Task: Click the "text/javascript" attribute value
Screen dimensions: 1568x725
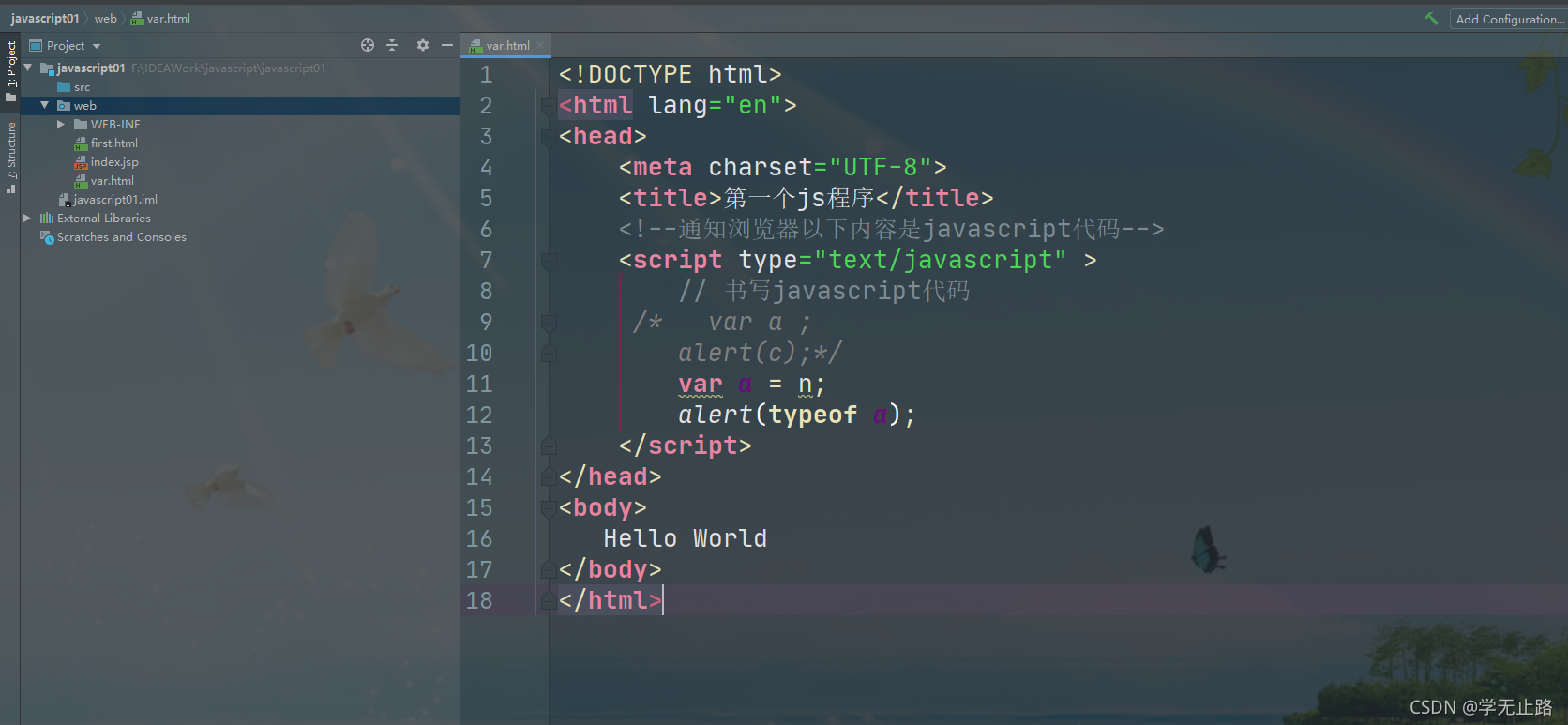Action: (940, 260)
